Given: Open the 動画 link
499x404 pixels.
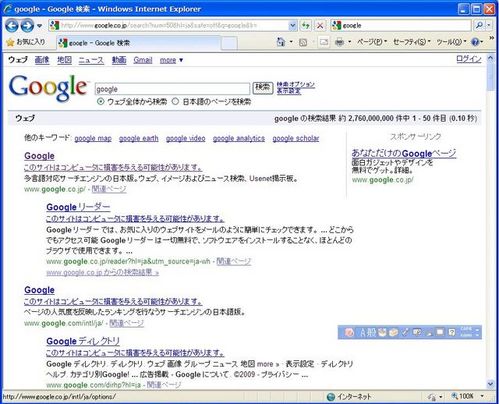Looking at the screenshot, I should click(119, 60).
